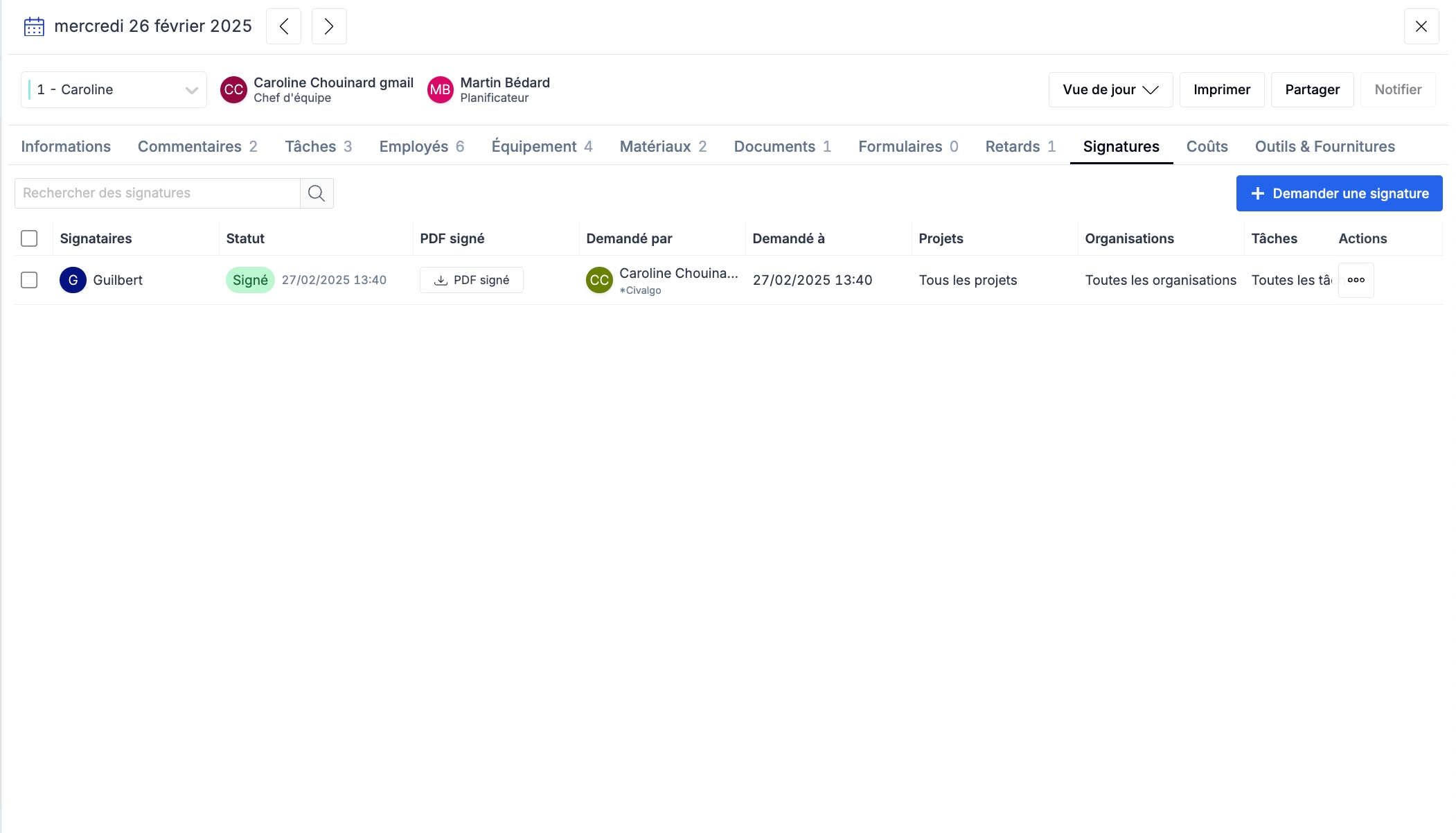The width and height of the screenshot is (1456, 833).
Task: Switch to the Employés tab
Action: [x=421, y=146]
